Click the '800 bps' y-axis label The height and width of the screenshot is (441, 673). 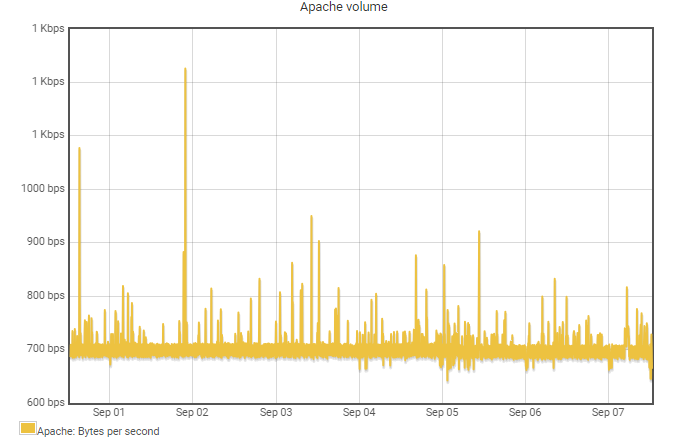(x=45, y=295)
